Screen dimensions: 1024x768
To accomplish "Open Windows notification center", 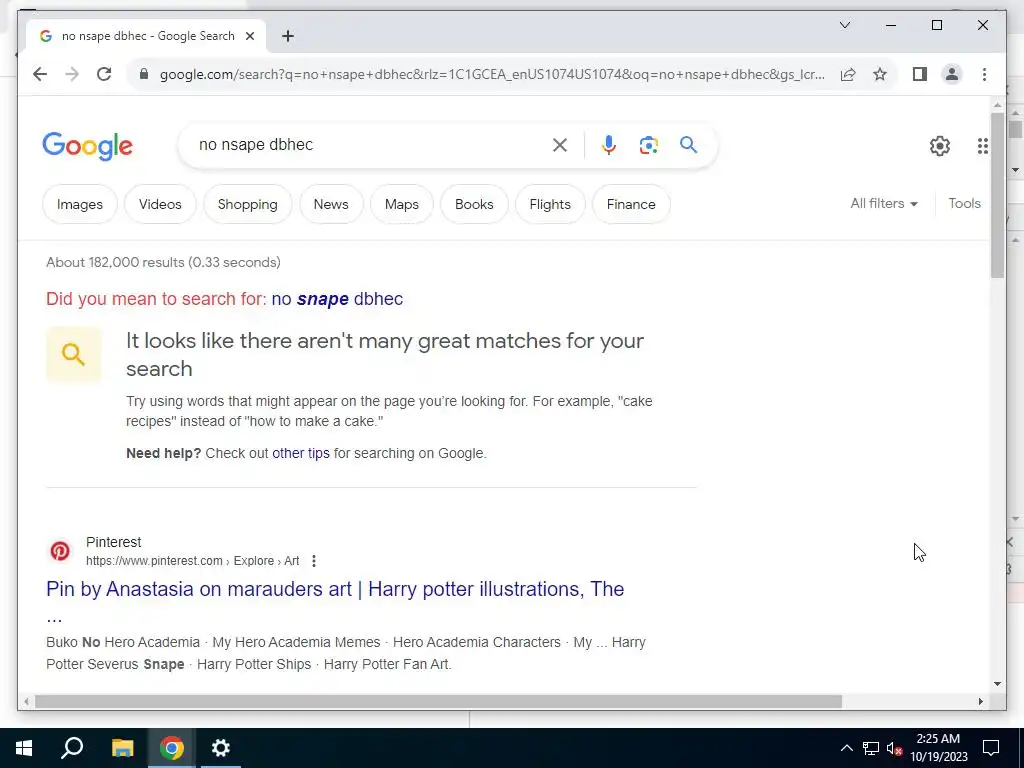I will (991, 748).
